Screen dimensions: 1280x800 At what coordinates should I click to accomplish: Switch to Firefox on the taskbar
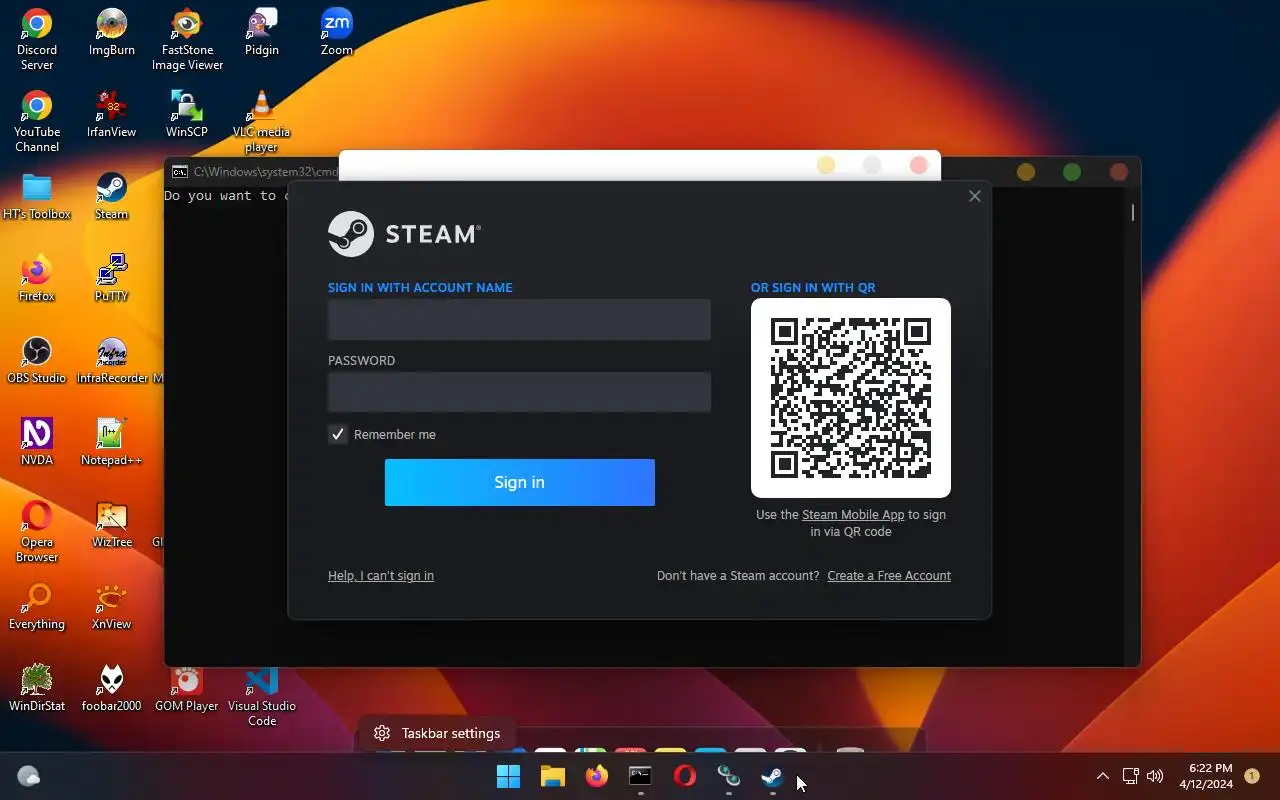click(597, 776)
